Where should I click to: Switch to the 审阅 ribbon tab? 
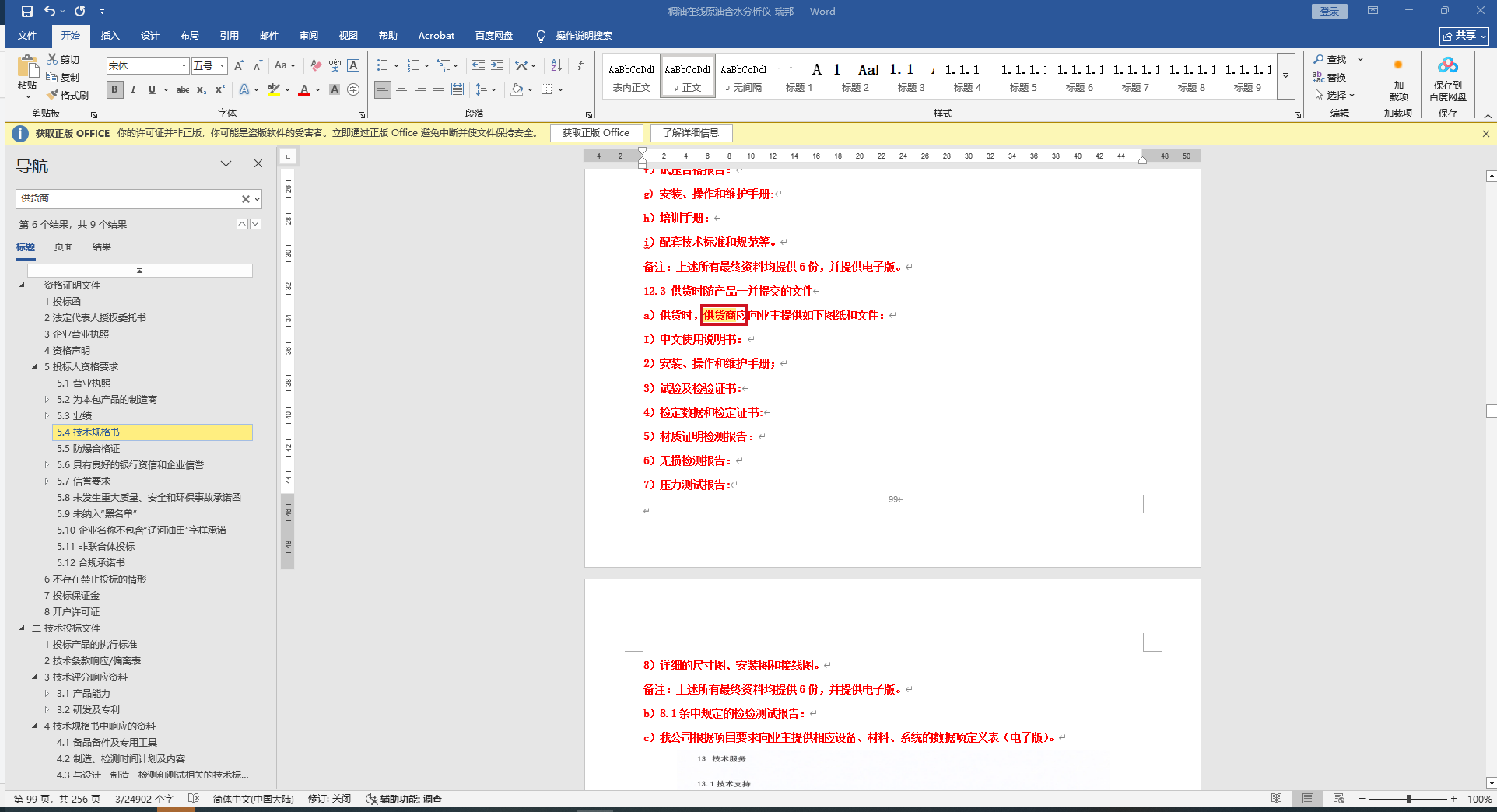point(308,36)
